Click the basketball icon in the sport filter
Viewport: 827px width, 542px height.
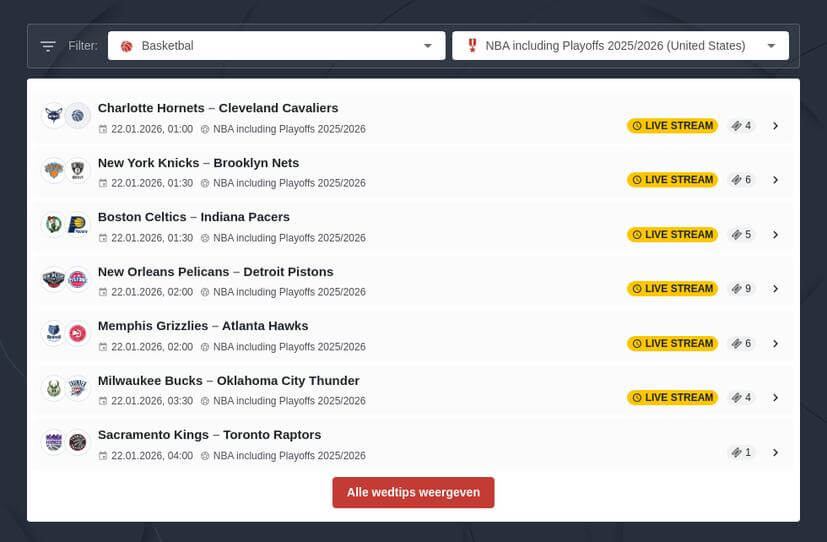(127, 46)
